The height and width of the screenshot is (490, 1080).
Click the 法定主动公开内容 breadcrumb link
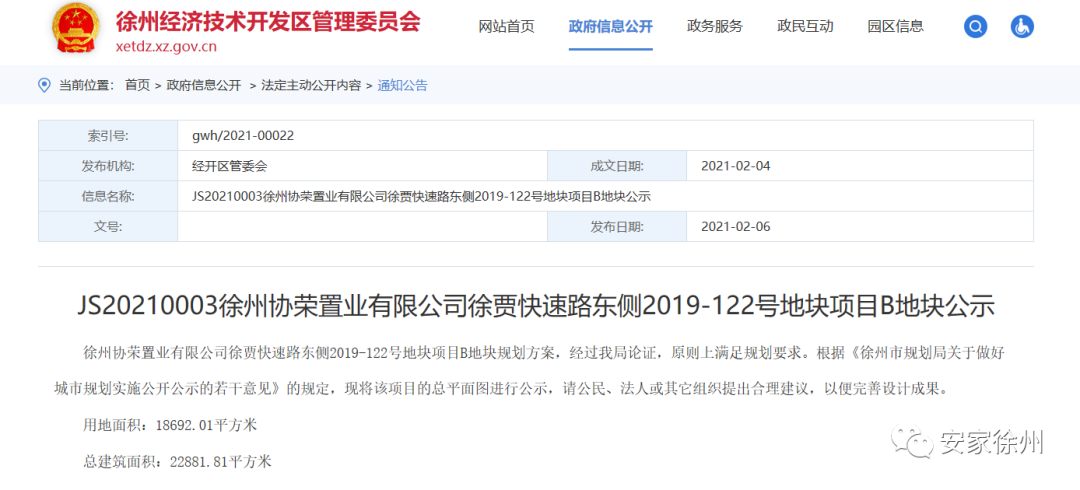pos(311,85)
